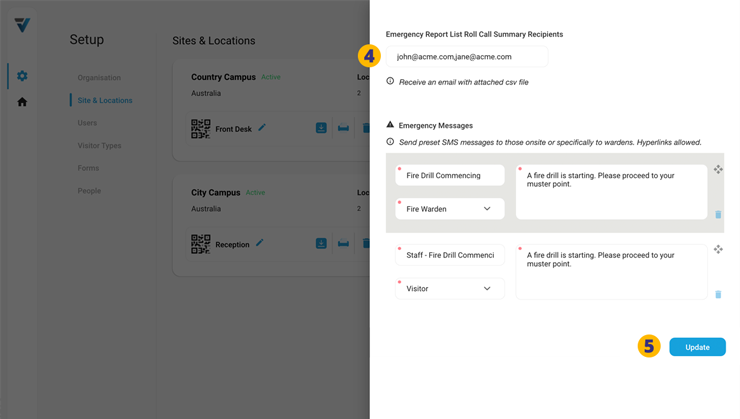Go to the Home icon in sidebar
Image resolution: width=740 pixels, height=419 pixels.
22,102
